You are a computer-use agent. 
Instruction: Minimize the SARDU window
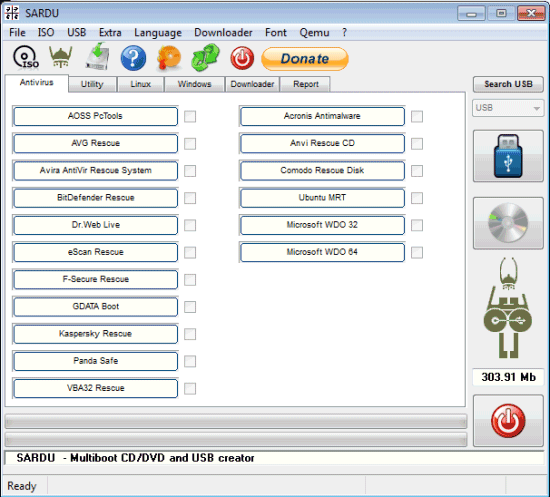point(471,14)
